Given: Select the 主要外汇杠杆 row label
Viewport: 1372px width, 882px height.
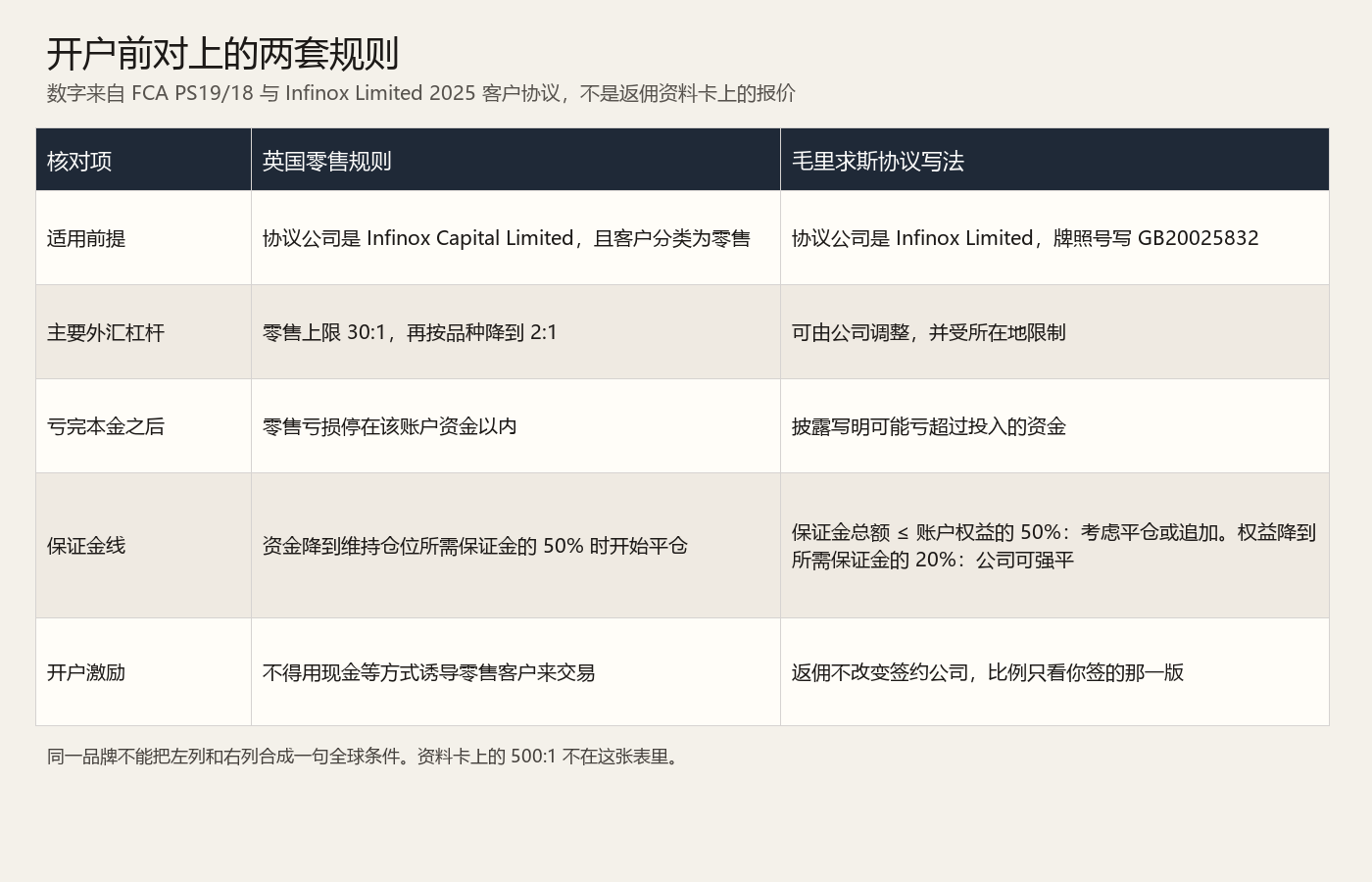Looking at the screenshot, I should [x=144, y=332].
